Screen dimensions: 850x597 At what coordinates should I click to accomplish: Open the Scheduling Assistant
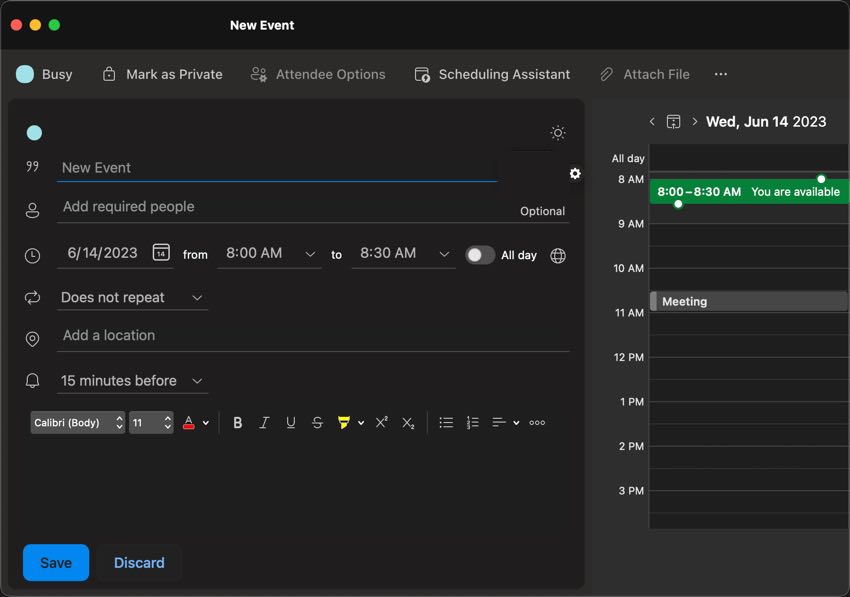[492, 74]
